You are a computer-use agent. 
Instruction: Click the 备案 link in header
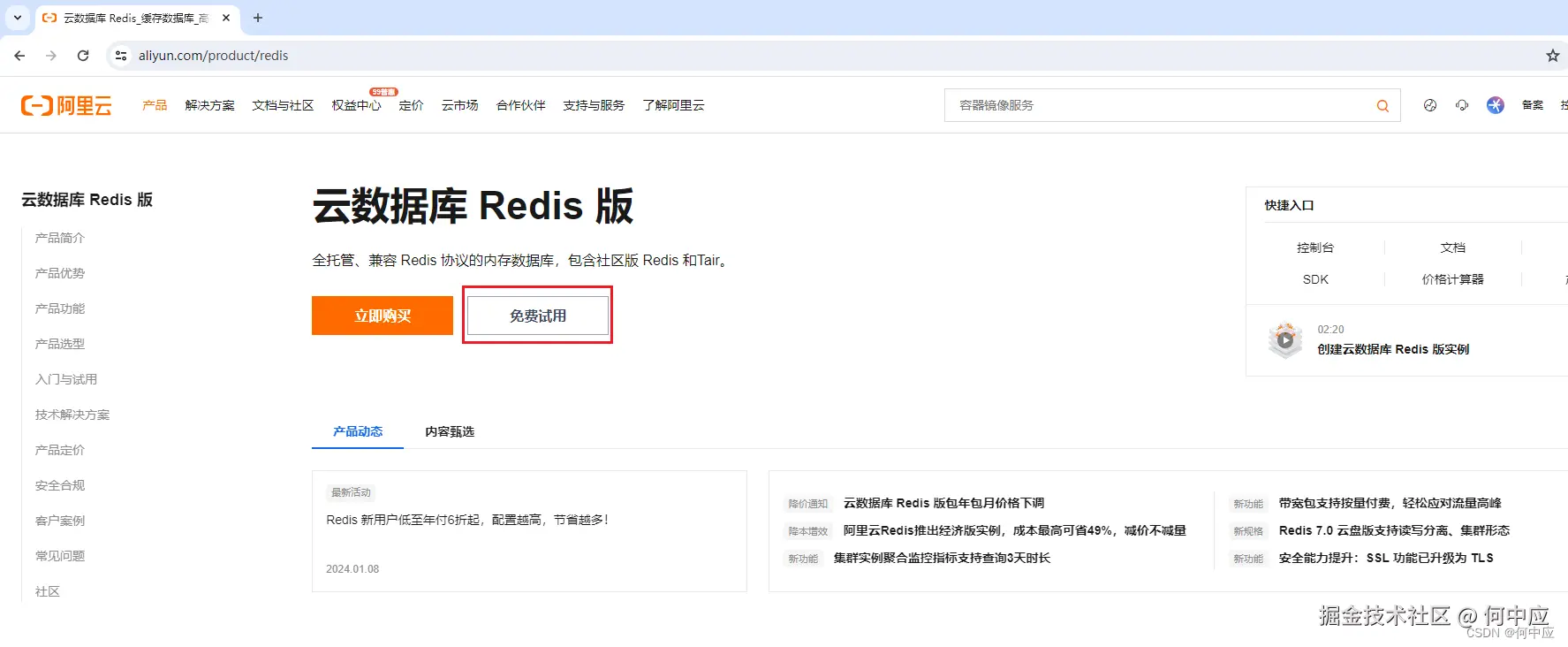point(1532,105)
